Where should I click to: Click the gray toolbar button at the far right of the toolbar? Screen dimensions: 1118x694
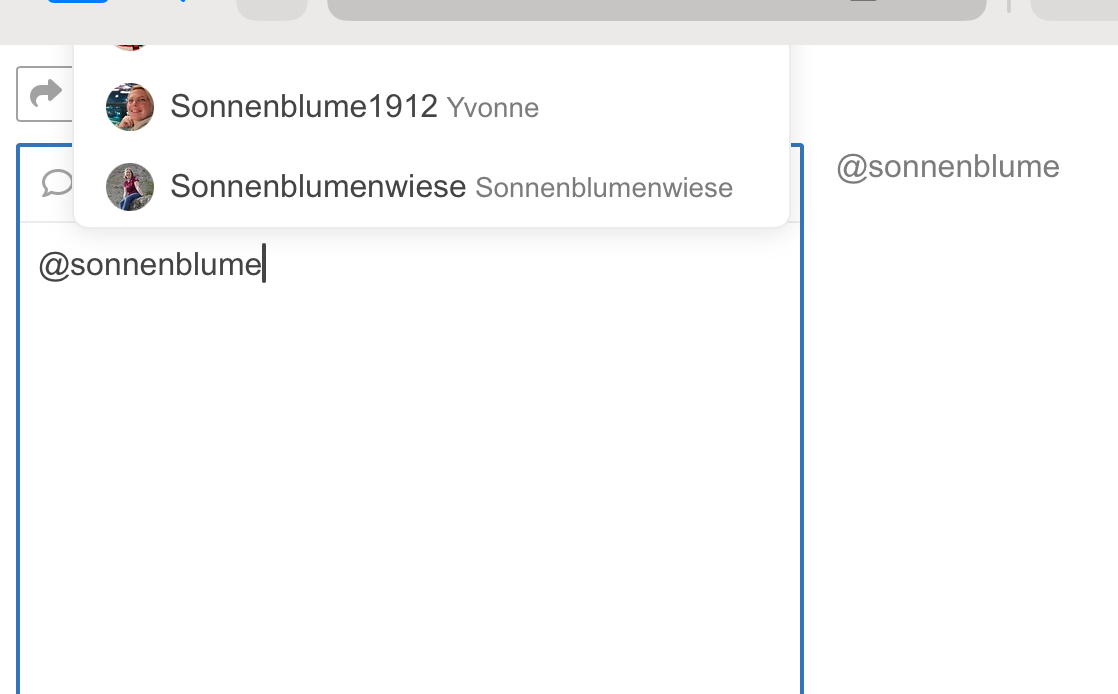(x=1075, y=9)
